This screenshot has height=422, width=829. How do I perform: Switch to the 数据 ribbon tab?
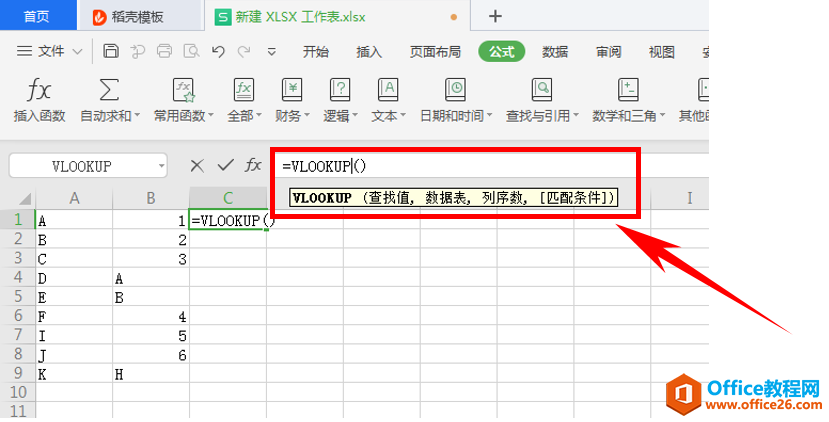click(x=555, y=52)
